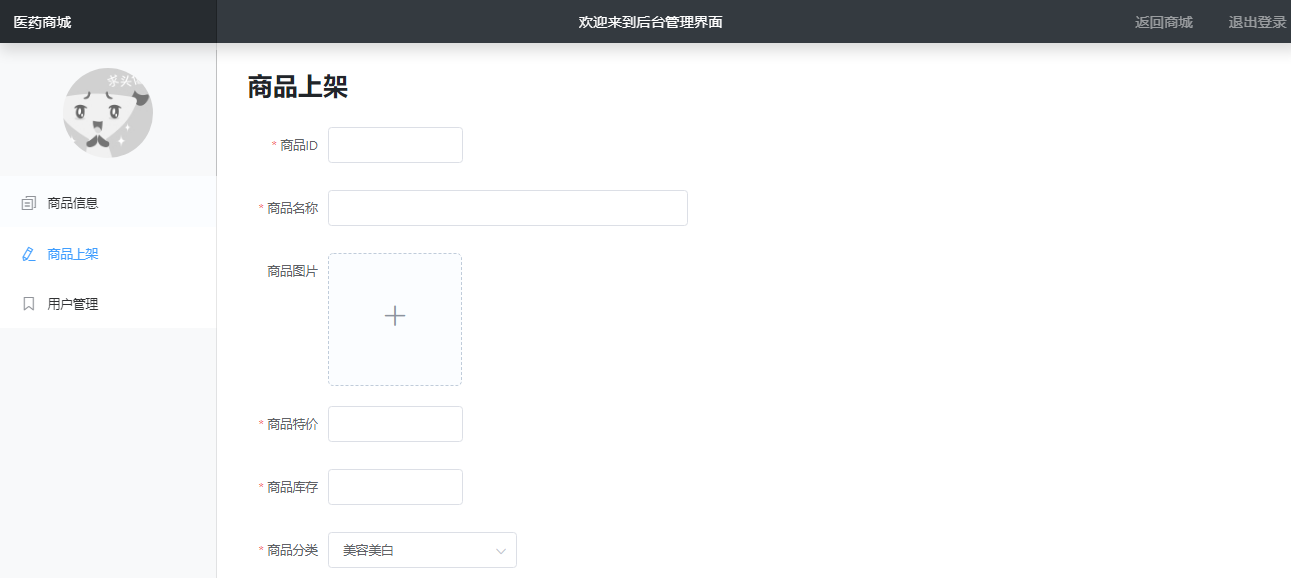Click the 商品库存 field label
The height and width of the screenshot is (578, 1291).
292,487
